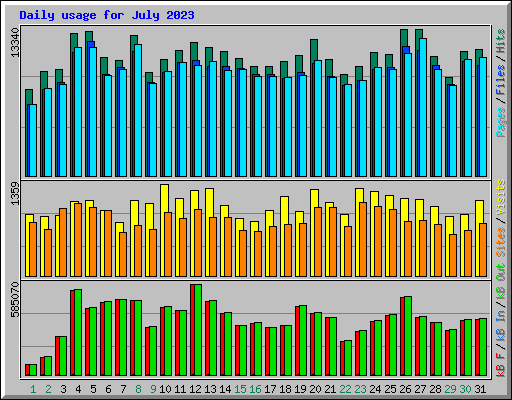The width and height of the screenshot is (512, 400).
Task: Click the orange Sites bar for day 23
Action: pos(363,239)
